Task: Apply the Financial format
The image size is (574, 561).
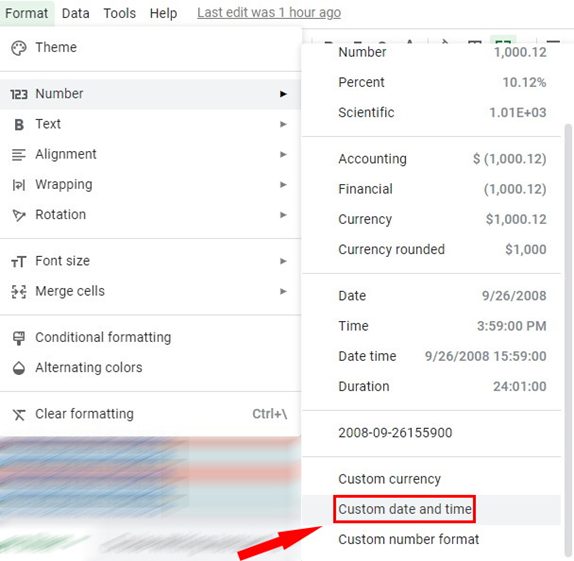Action: pyautogui.click(x=431, y=189)
